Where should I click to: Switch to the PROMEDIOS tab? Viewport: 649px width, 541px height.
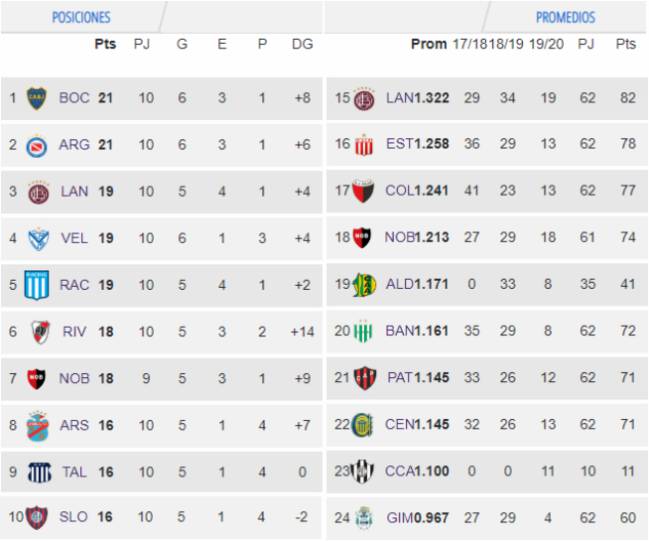point(565,17)
